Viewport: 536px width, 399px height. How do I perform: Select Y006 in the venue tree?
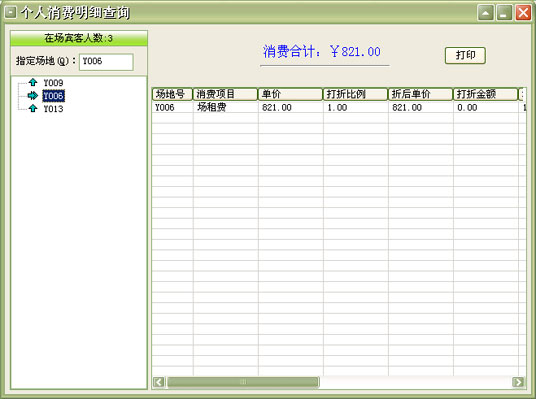tap(53, 96)
